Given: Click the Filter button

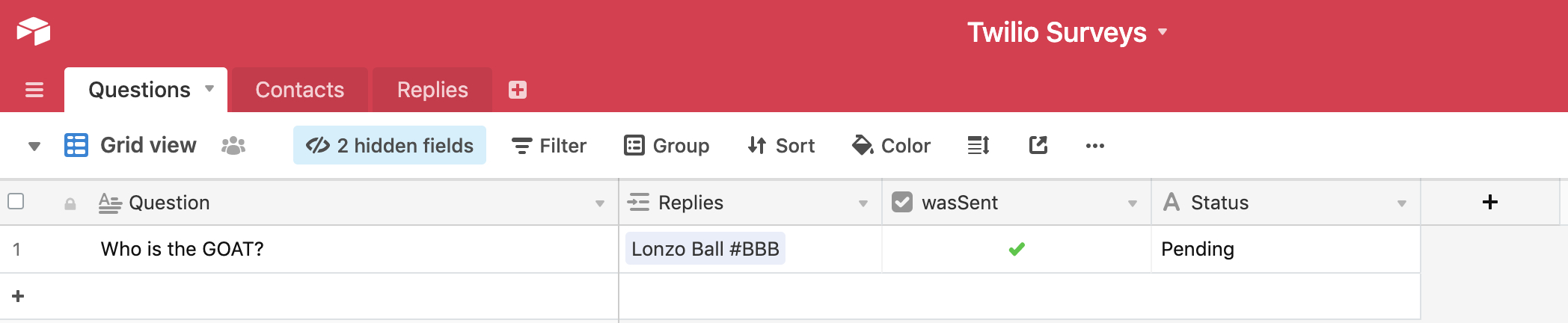Looking at the screenshot, I should pos(549,146).
